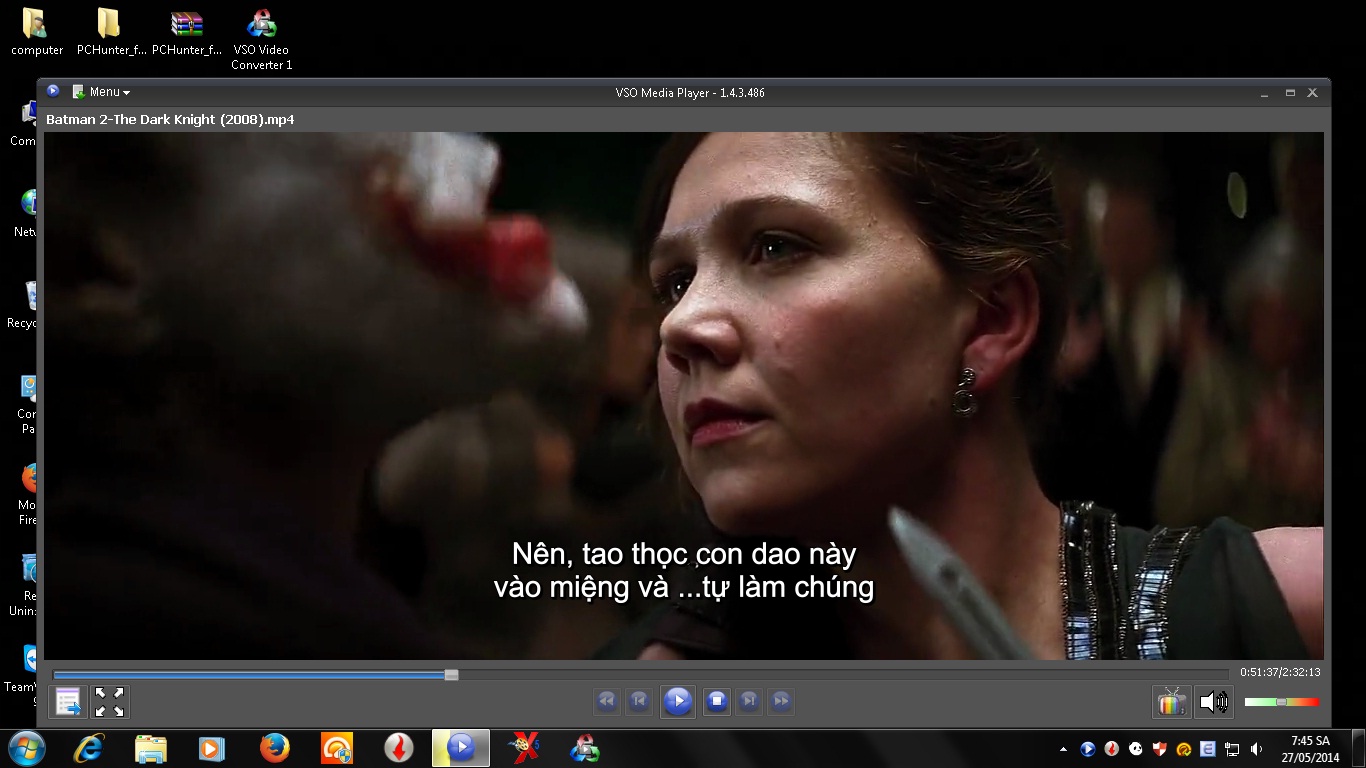Open the system volume tray icon

pyautogui.click(x=1256, y=749)
